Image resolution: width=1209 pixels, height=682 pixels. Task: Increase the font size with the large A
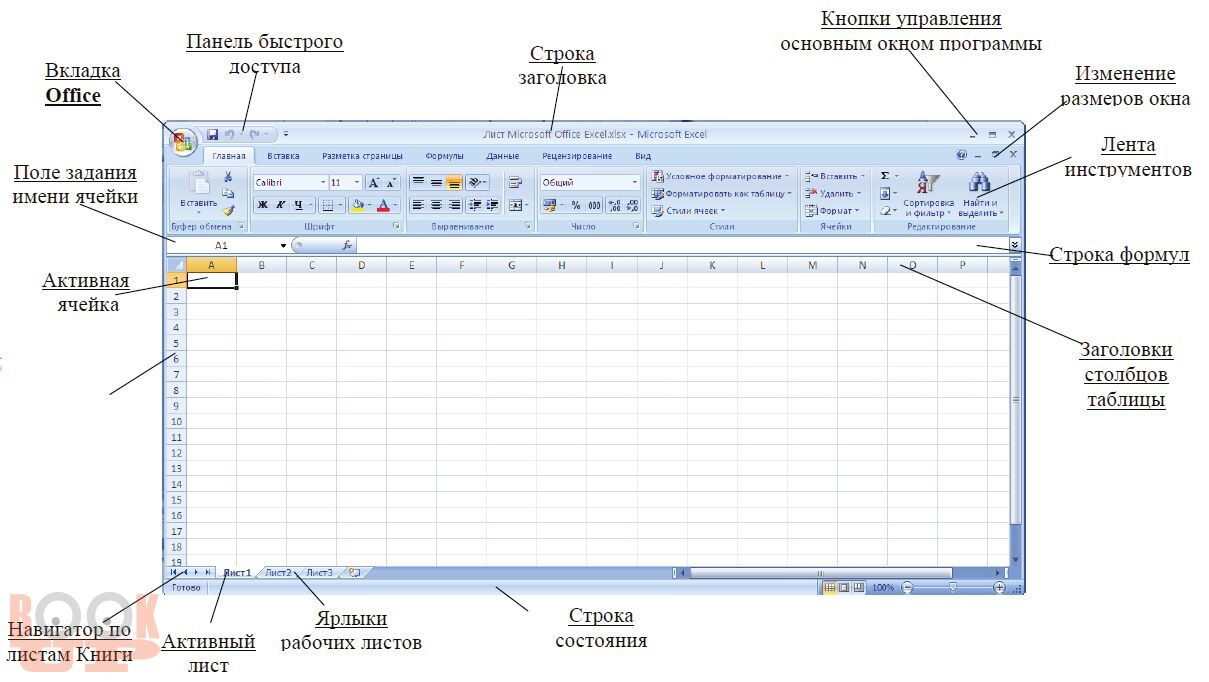pos(373,183)
